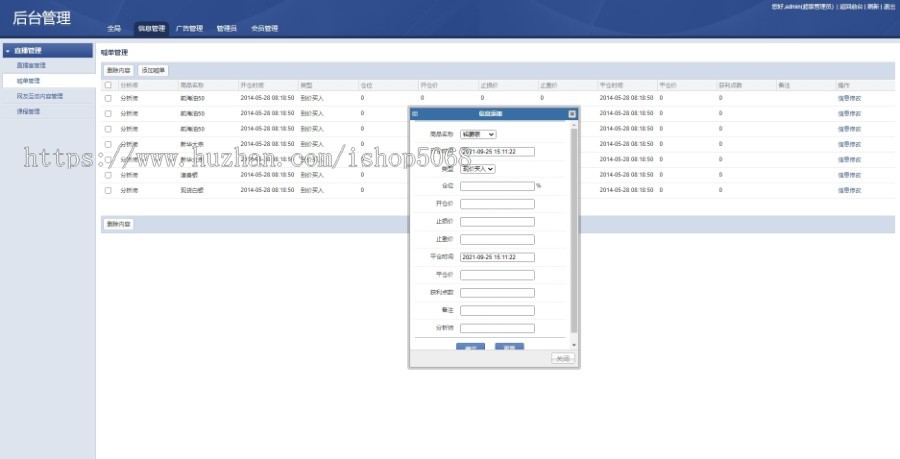900x459 pixels.
Task: Click the 喊单管理 page heading
Action: [x=114, y=53]
